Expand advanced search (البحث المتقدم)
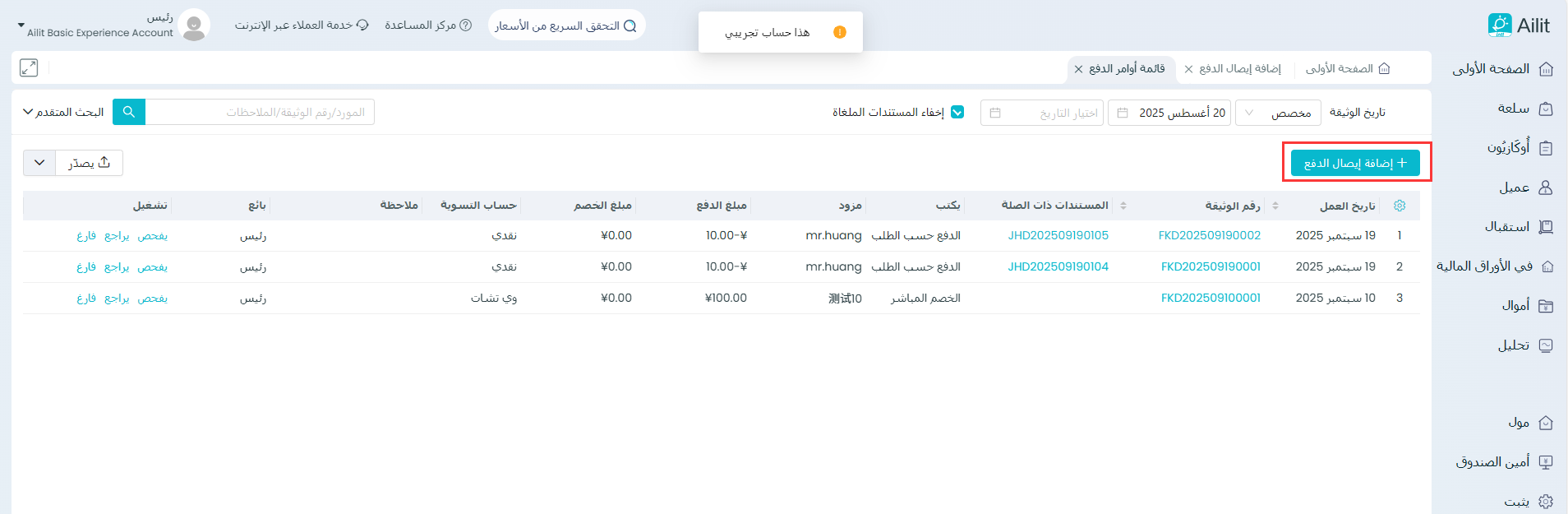1568x514 pixels. coord(63,112)
